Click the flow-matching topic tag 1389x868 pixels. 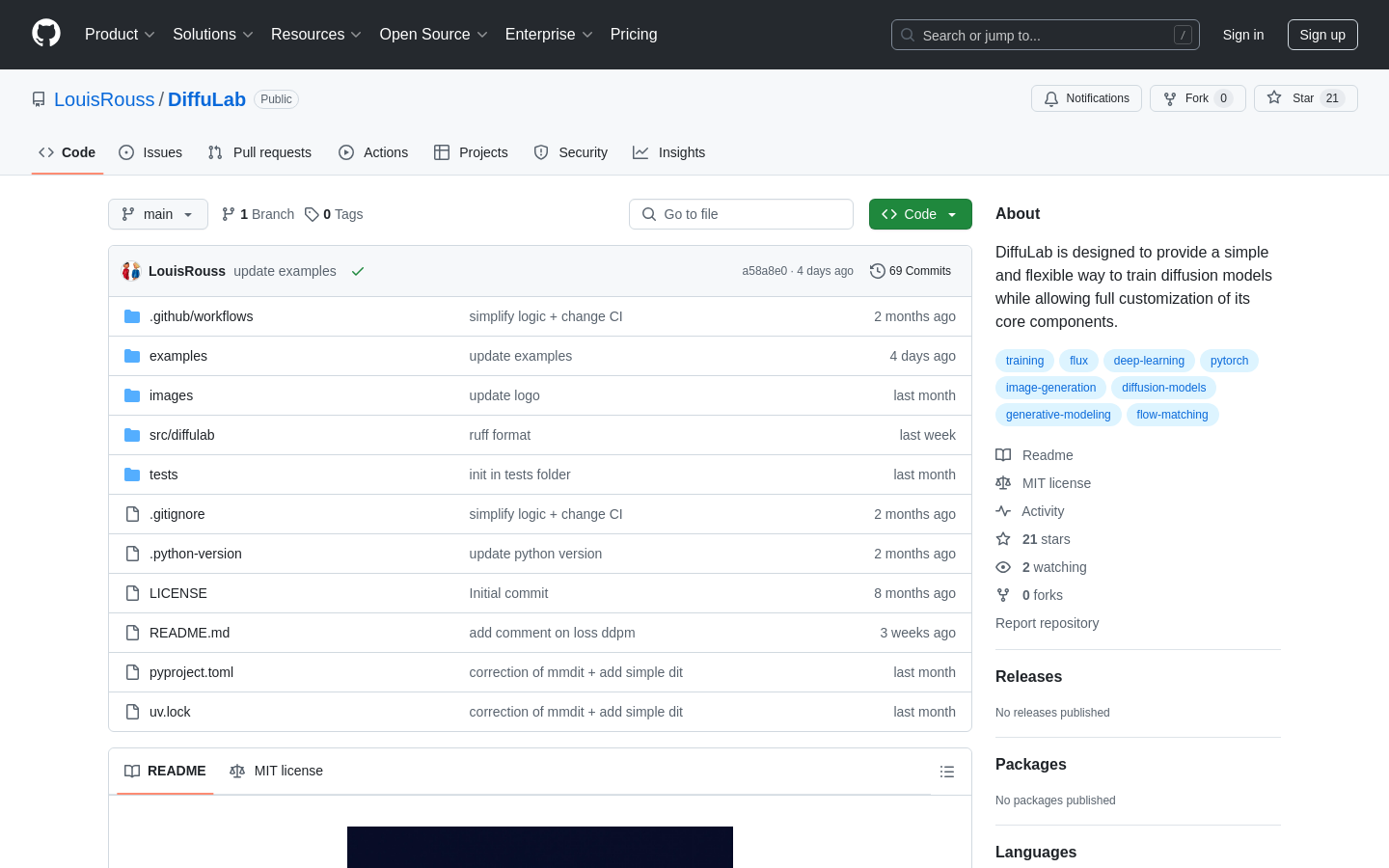pyautogui.click(x=1172, y=415)
